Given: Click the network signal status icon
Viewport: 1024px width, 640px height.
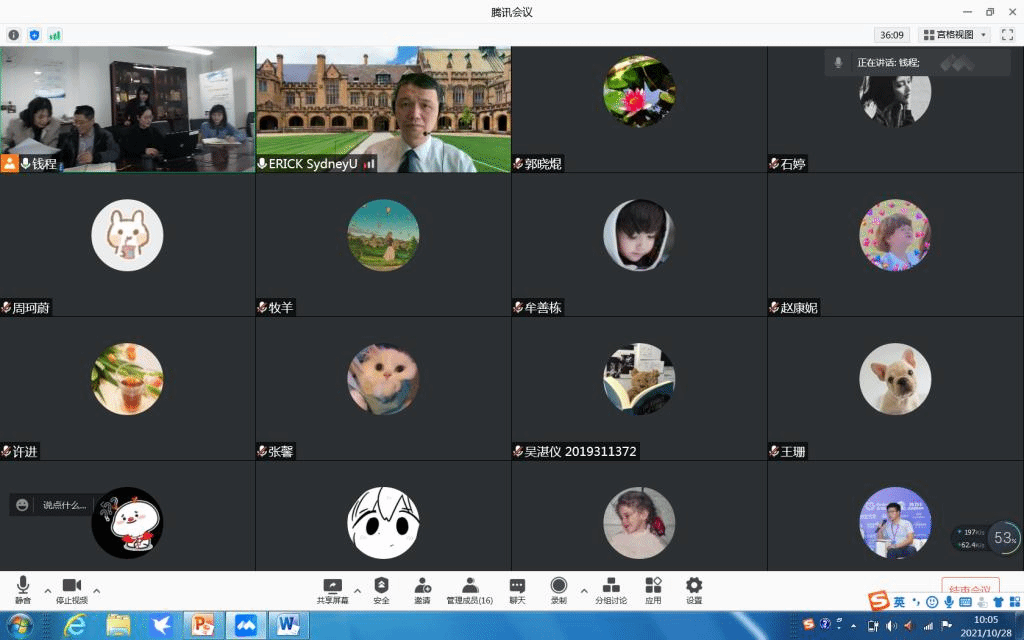Looking at the screenshot, I should 55,35.
